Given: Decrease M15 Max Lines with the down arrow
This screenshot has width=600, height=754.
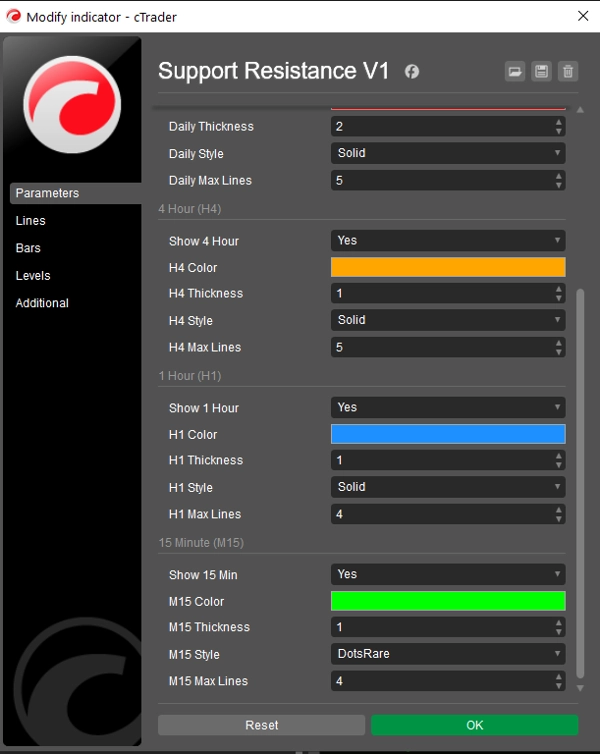Looking at the screenshot, I should (x=558, y=686).
